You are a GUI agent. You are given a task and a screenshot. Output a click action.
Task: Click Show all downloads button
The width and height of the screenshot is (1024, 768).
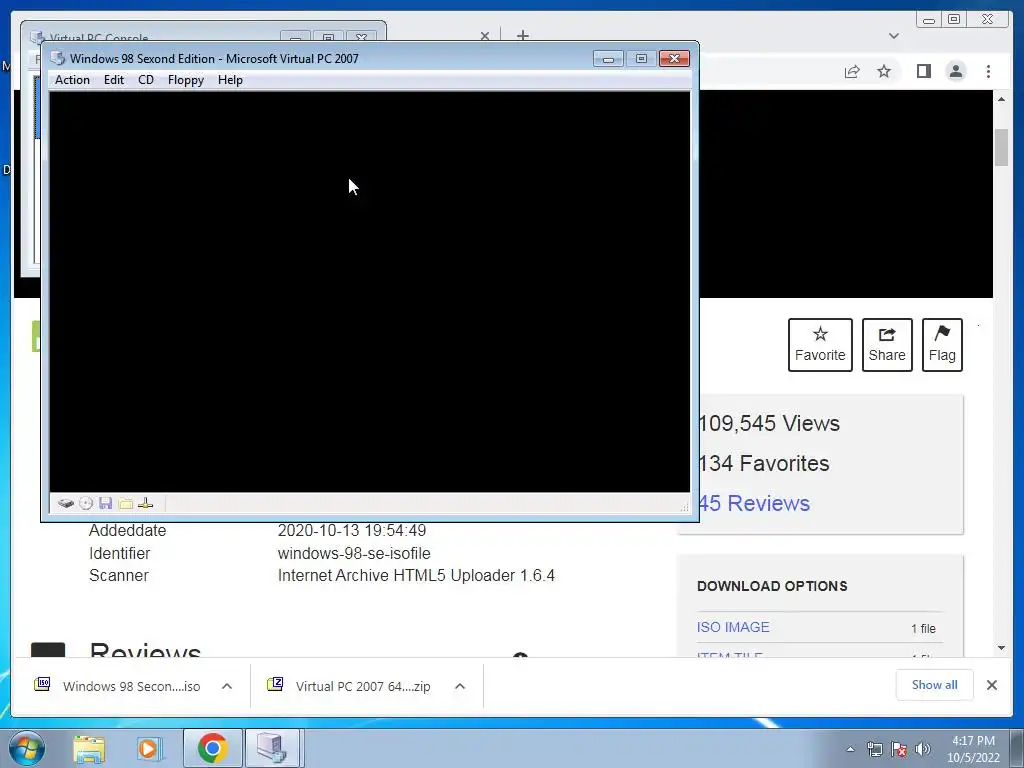pyautogui.click(x=935, y=685)
